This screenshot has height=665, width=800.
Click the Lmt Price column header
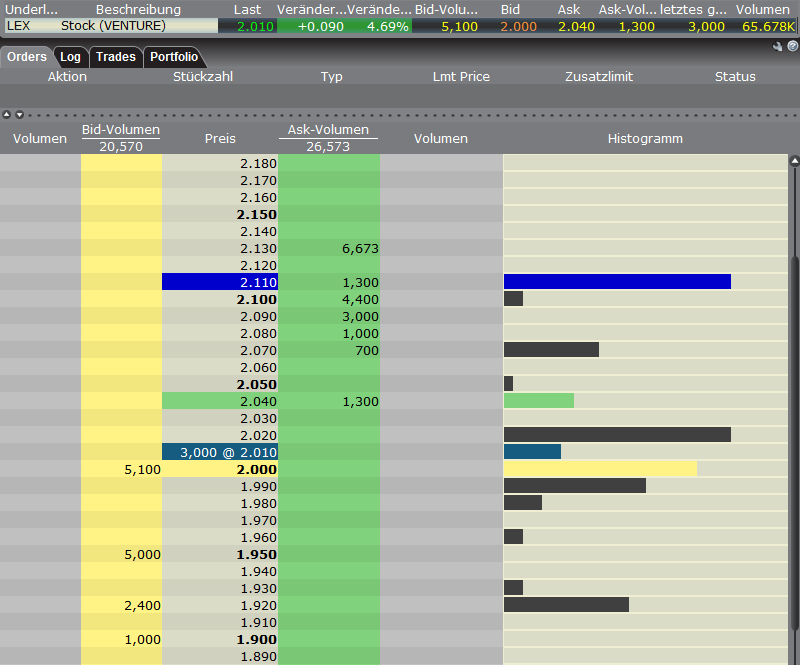point(461,77)
